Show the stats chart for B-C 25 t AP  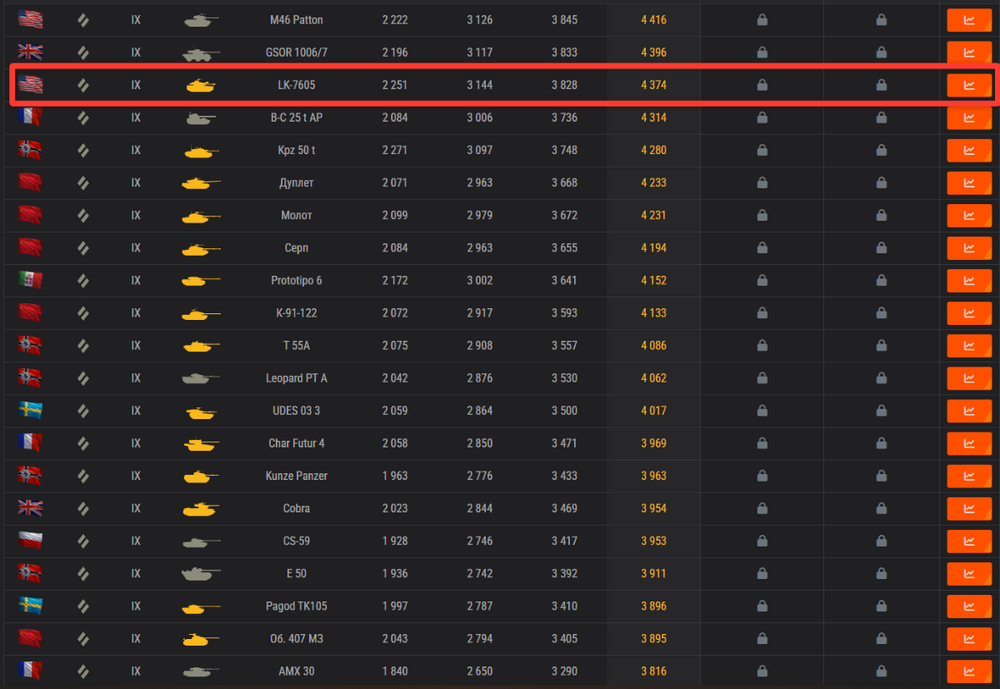tap(969, 117)
